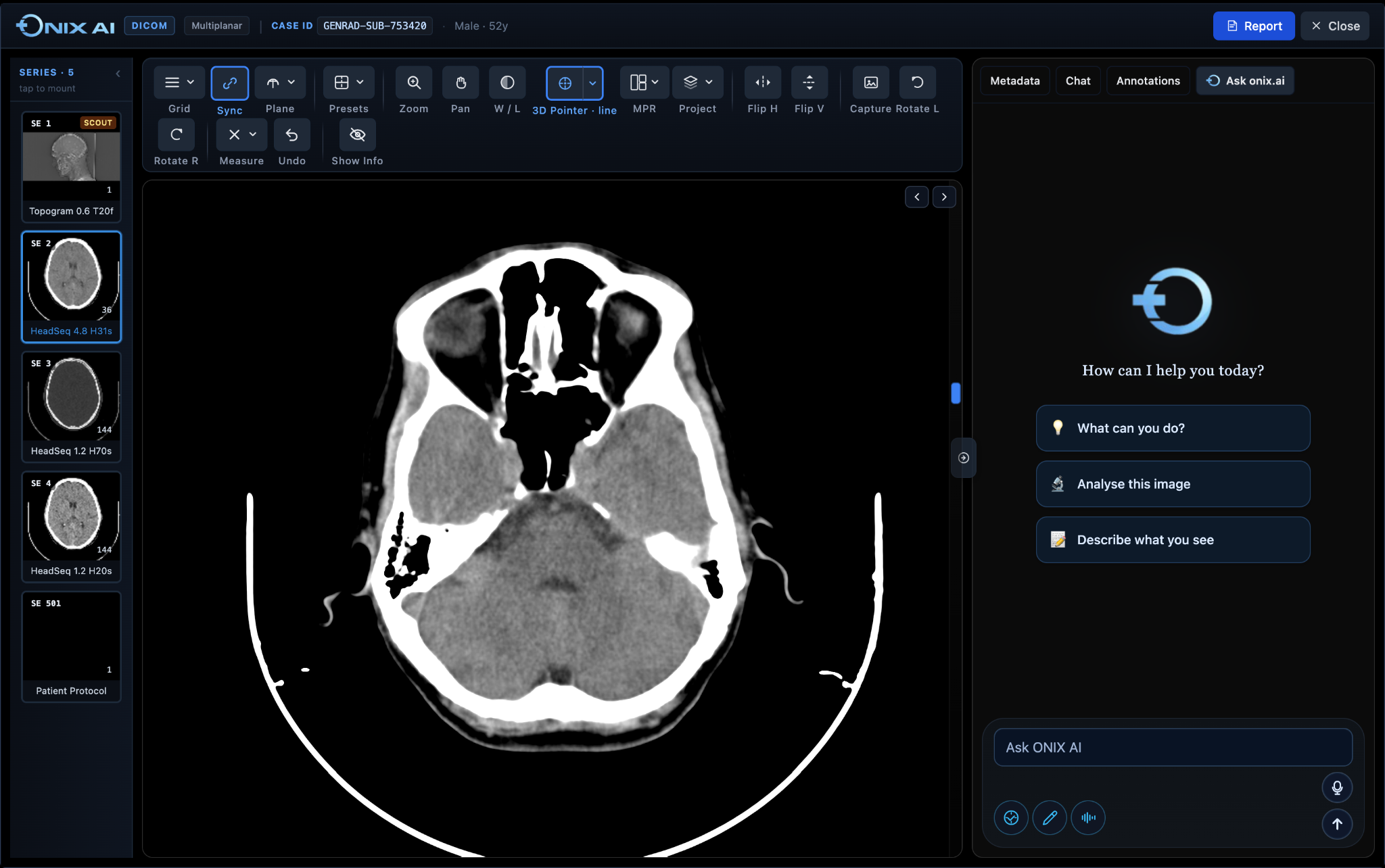The image size is (1385, 868).
Task: Switch to the Annotations tab
Action: [1148, 80]
